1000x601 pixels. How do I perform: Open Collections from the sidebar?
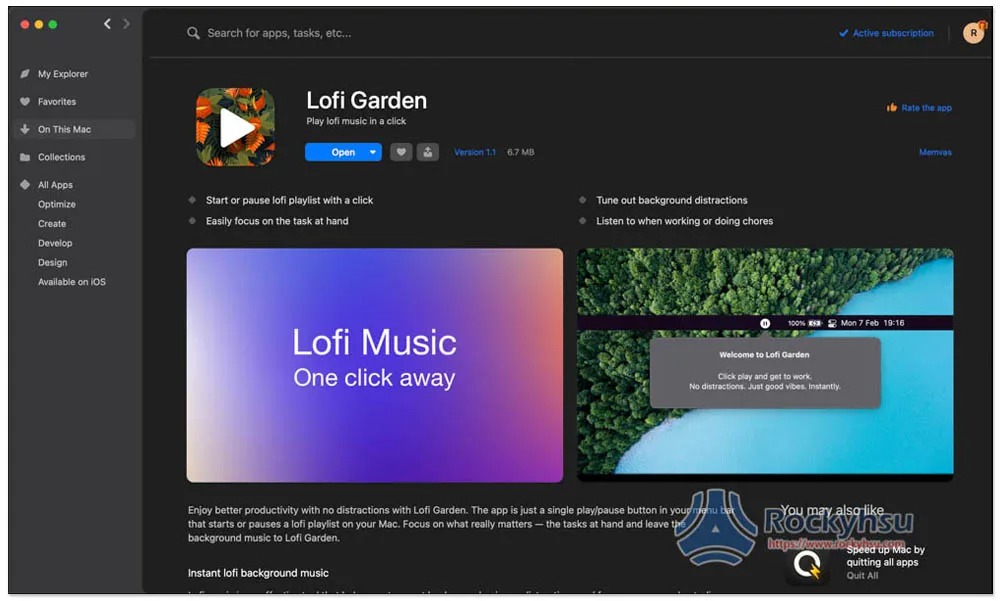(61, 157)
